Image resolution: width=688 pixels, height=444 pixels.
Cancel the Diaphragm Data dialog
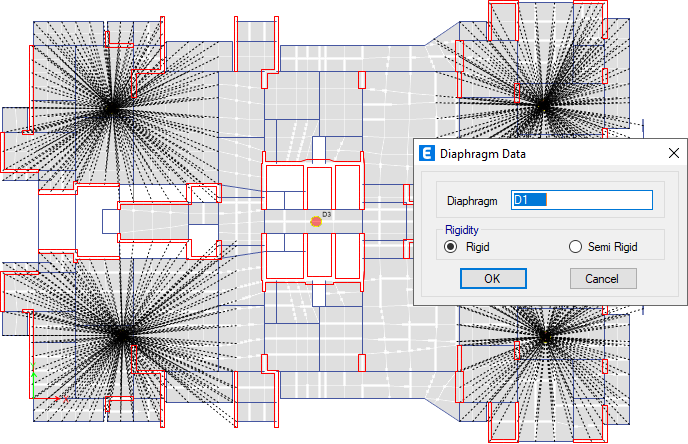coord(603,279)
